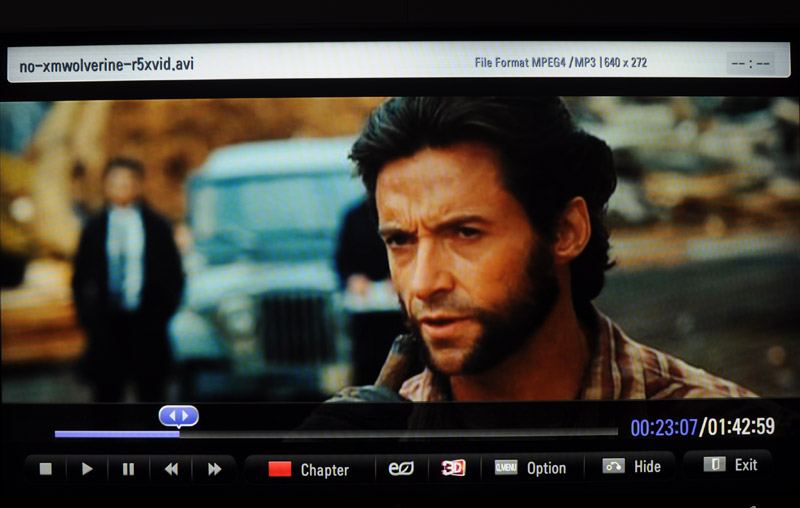Toggle the 3D mode icon

pos(454,467)
